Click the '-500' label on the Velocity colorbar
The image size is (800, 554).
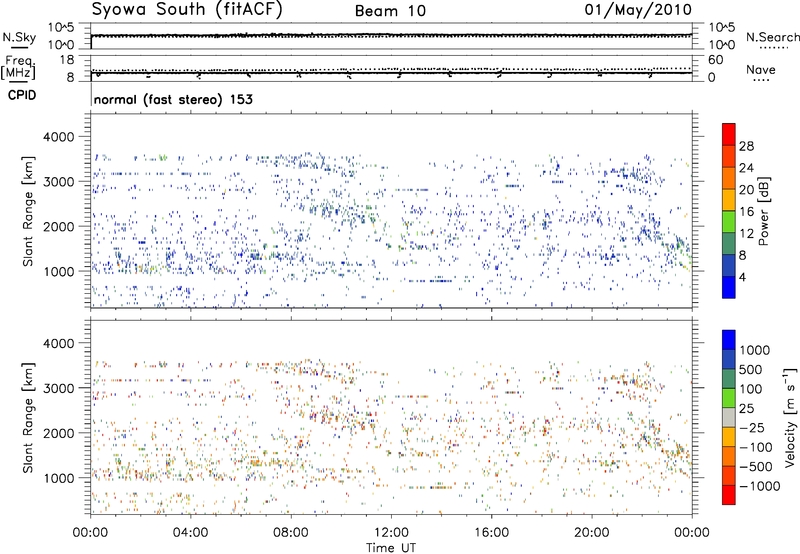(756, 466)
